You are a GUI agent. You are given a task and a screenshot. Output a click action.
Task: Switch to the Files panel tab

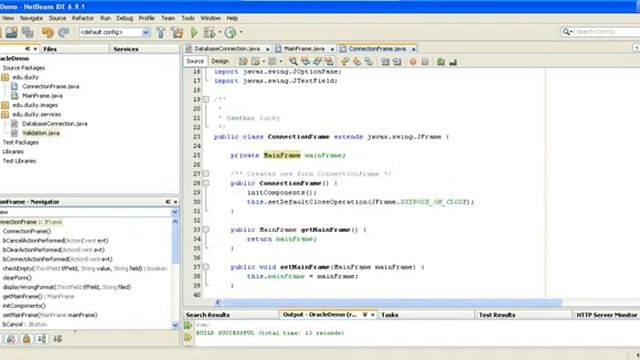click(50, 49)
